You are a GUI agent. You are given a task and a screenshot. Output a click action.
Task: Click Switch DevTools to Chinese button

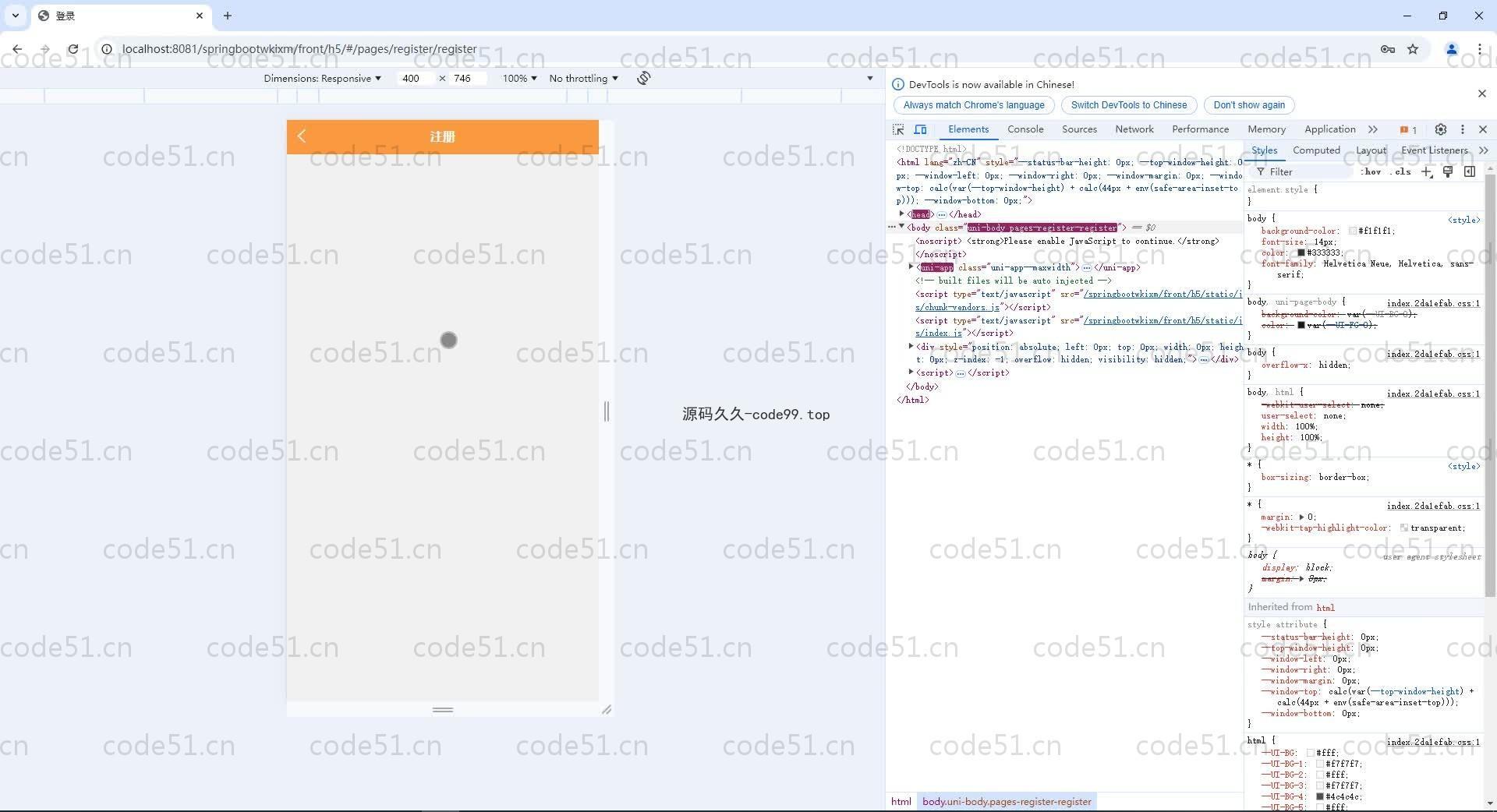pyautogui.click(x=1129, y=105)
